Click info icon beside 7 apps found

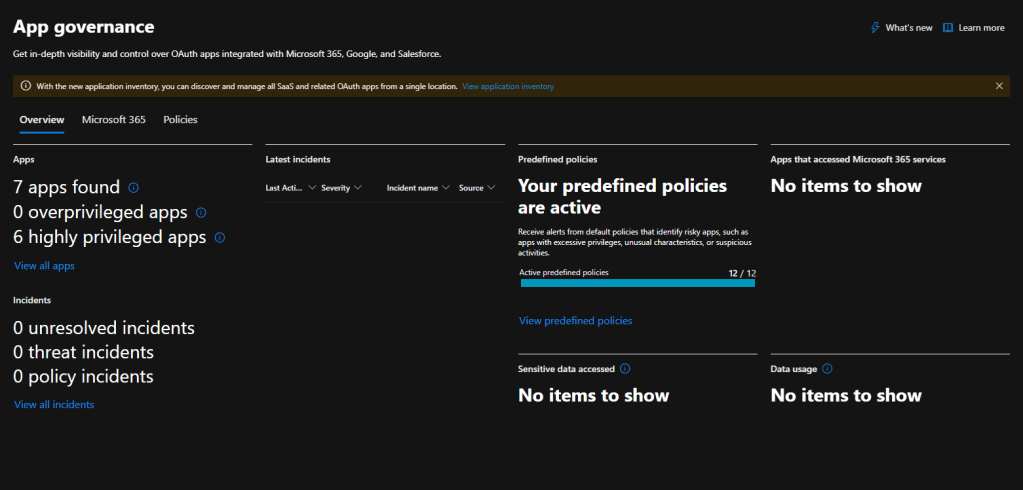(134, 187)
